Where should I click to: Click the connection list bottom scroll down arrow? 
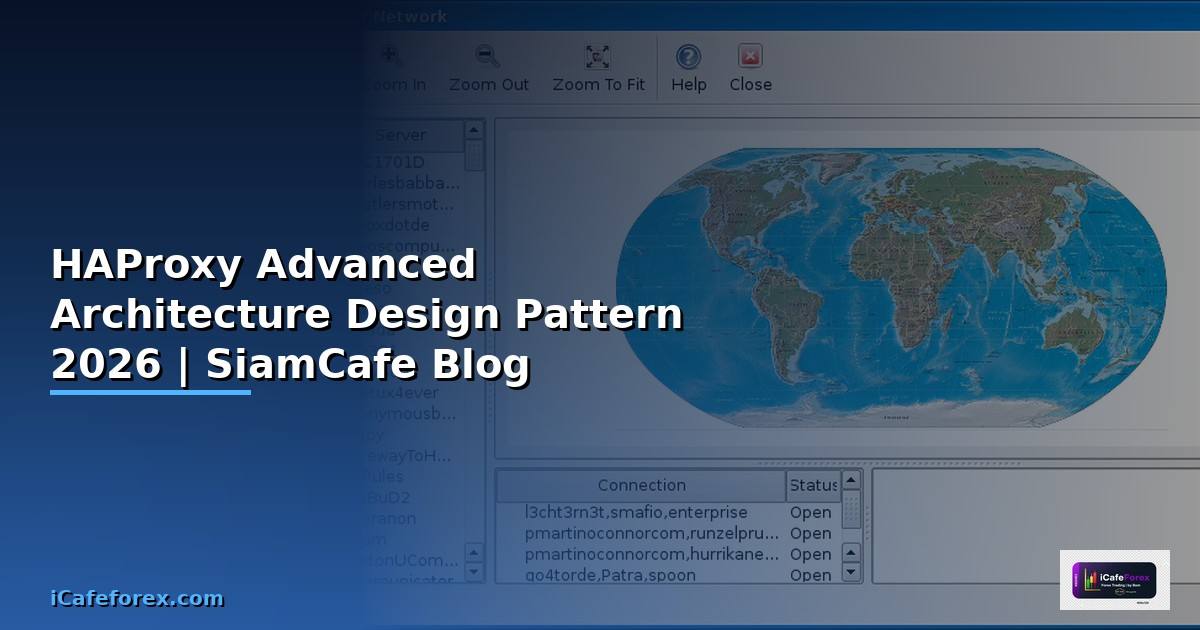coord(851,573)
